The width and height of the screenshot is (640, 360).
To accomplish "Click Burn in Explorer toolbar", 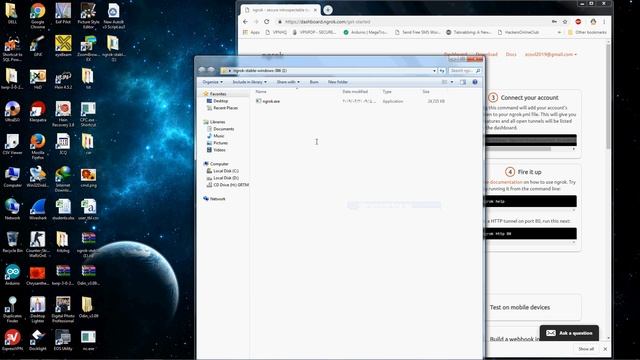I will (314, 82).
